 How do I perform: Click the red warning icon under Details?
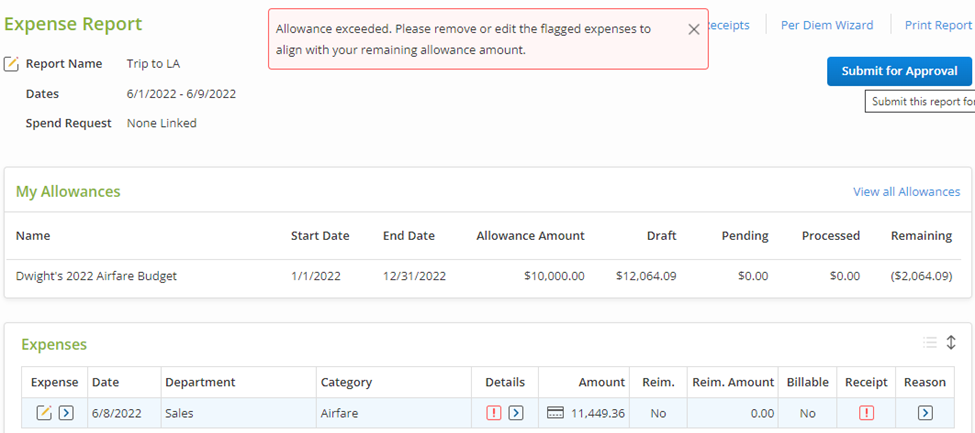point(494,413)
